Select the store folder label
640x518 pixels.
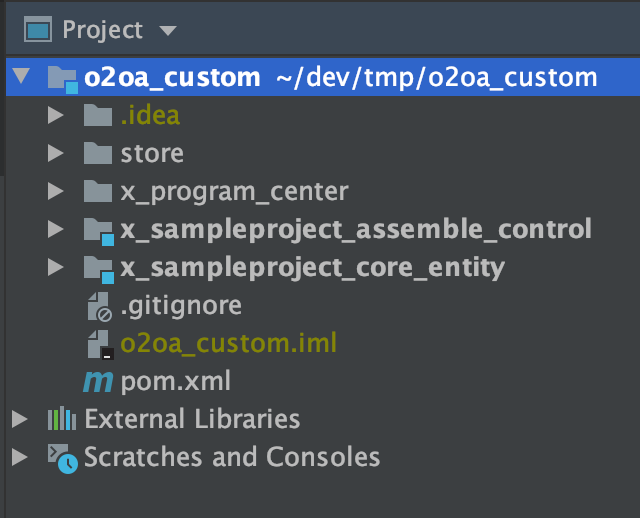[x=152, y=153]
